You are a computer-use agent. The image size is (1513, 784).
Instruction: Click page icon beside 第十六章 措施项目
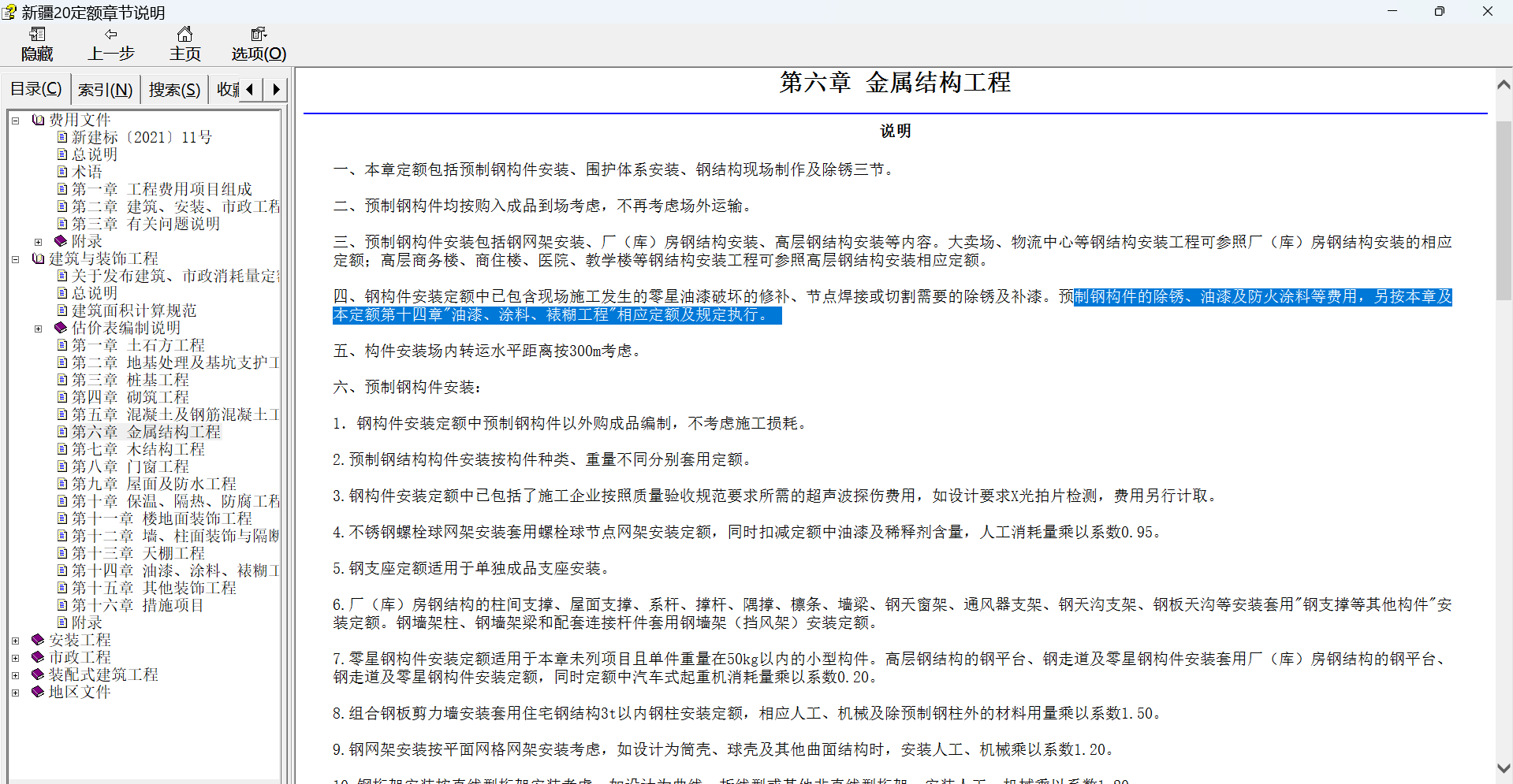coord(62,605)
